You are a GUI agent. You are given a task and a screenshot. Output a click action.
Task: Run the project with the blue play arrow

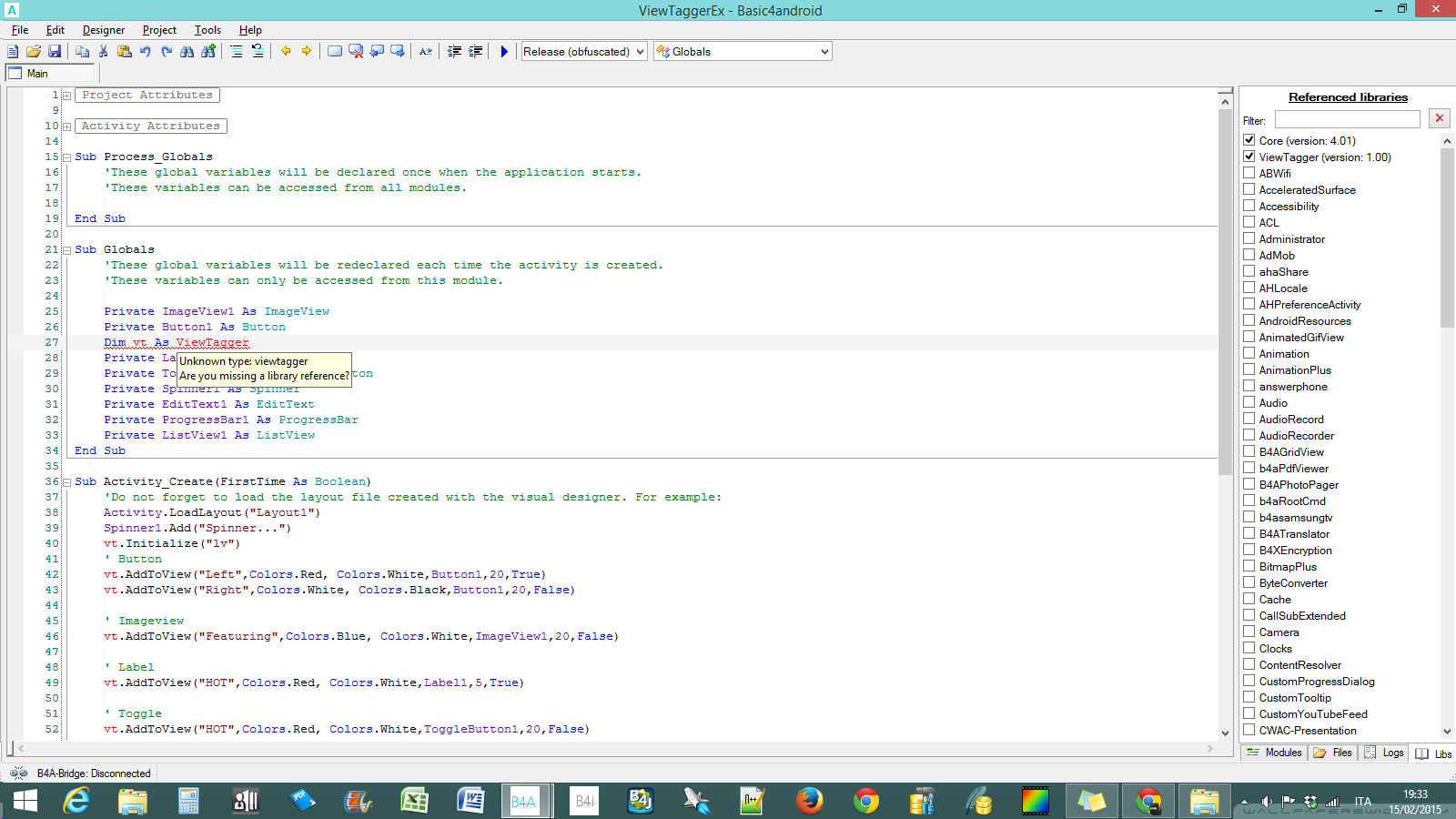tap(504, 52)
